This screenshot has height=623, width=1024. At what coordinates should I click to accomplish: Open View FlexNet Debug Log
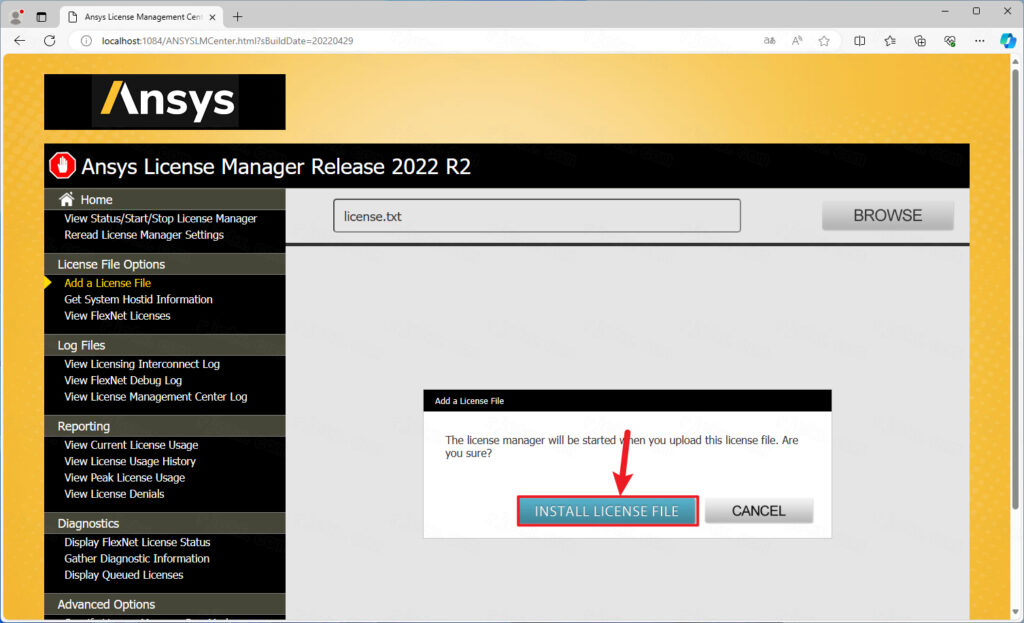(123, 381)
